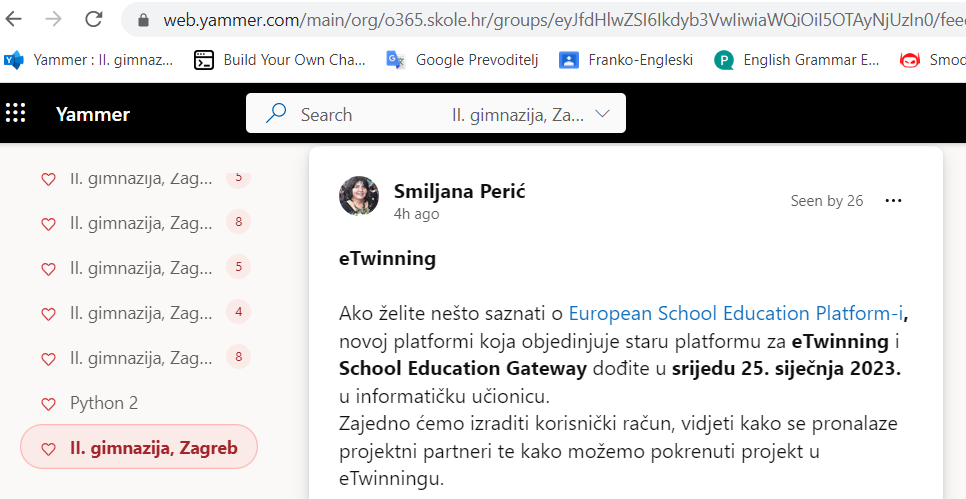Open Google Prevoditelj bookmark
The image size is (966, 499).
click(x=462, y=60)
